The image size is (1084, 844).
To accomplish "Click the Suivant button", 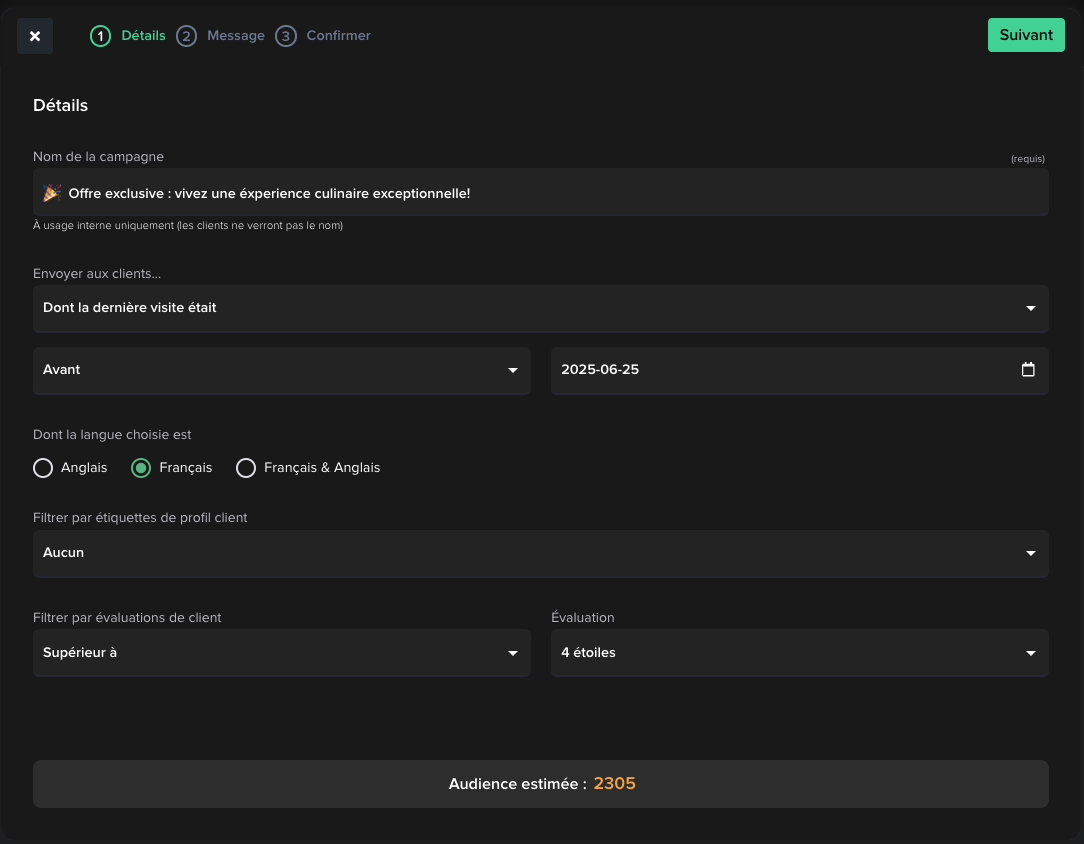I will (x=1026, y=34).
